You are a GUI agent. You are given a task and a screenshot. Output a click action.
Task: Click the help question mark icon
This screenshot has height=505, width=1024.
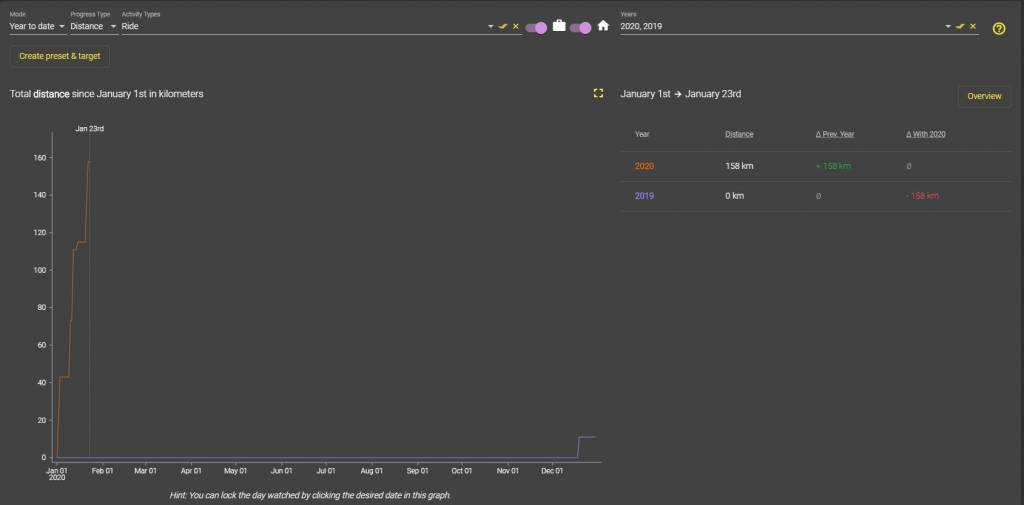[x=998, y=28]
